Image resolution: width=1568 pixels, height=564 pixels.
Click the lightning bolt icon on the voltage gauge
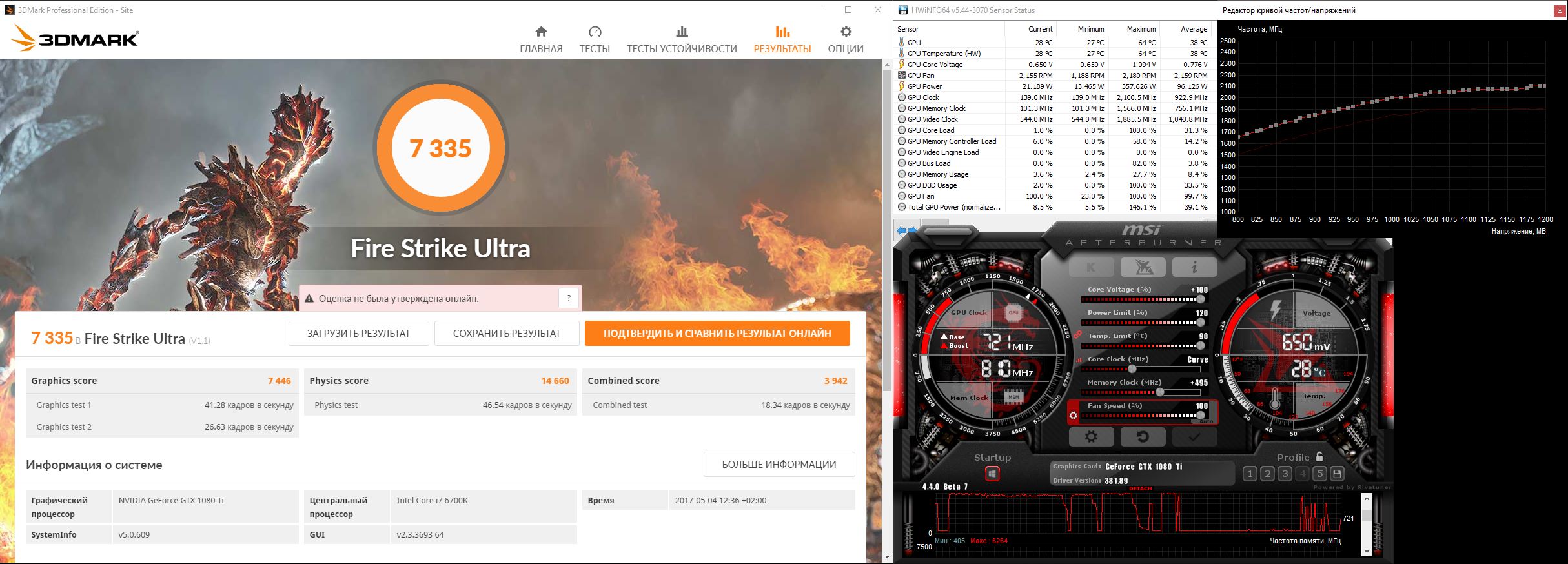coord(1276,310)
